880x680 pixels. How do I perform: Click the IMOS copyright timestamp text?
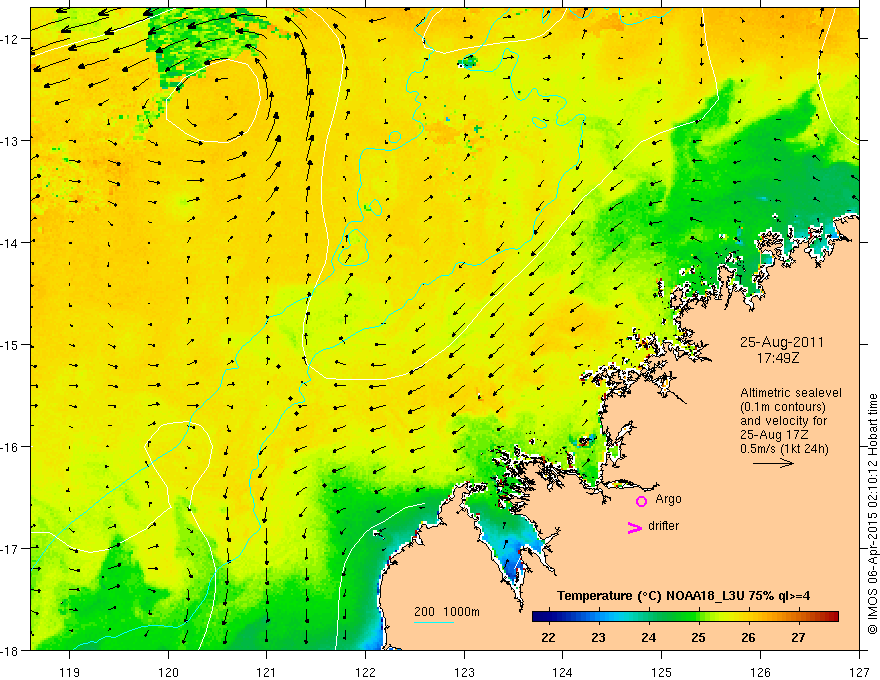[873, 514]
